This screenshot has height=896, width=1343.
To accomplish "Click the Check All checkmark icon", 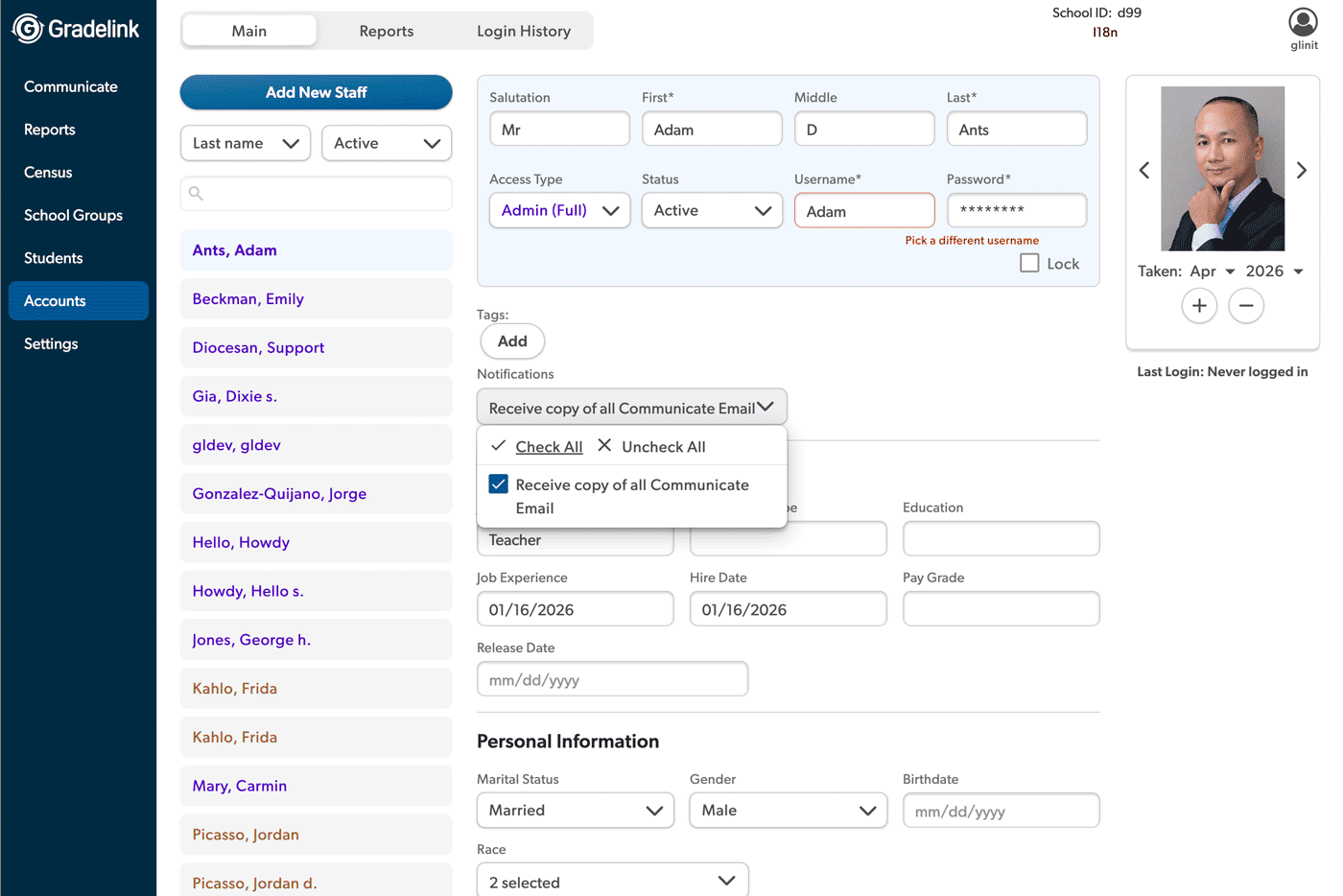I will click(x=498, y=446).
